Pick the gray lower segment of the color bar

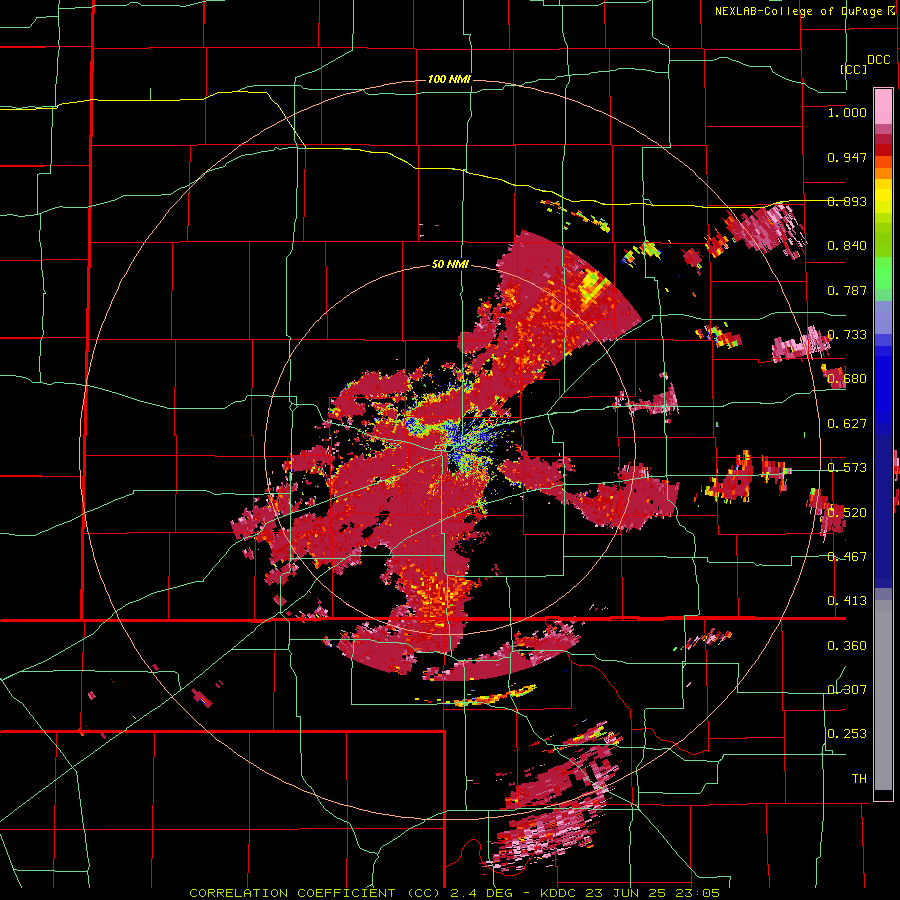click(883, 695)
